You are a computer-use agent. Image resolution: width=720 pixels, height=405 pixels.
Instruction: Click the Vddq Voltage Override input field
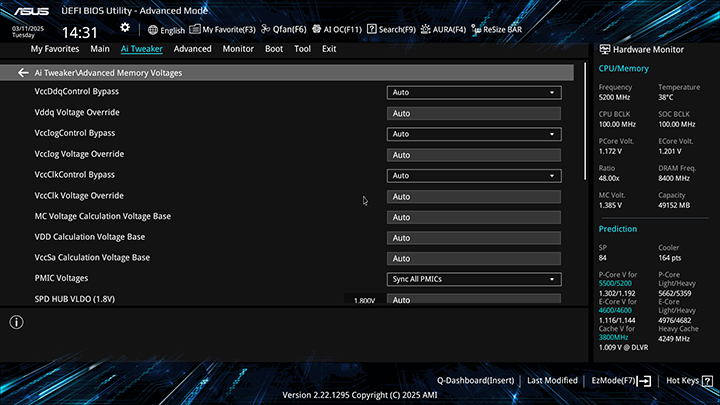[x=473, y=114]
